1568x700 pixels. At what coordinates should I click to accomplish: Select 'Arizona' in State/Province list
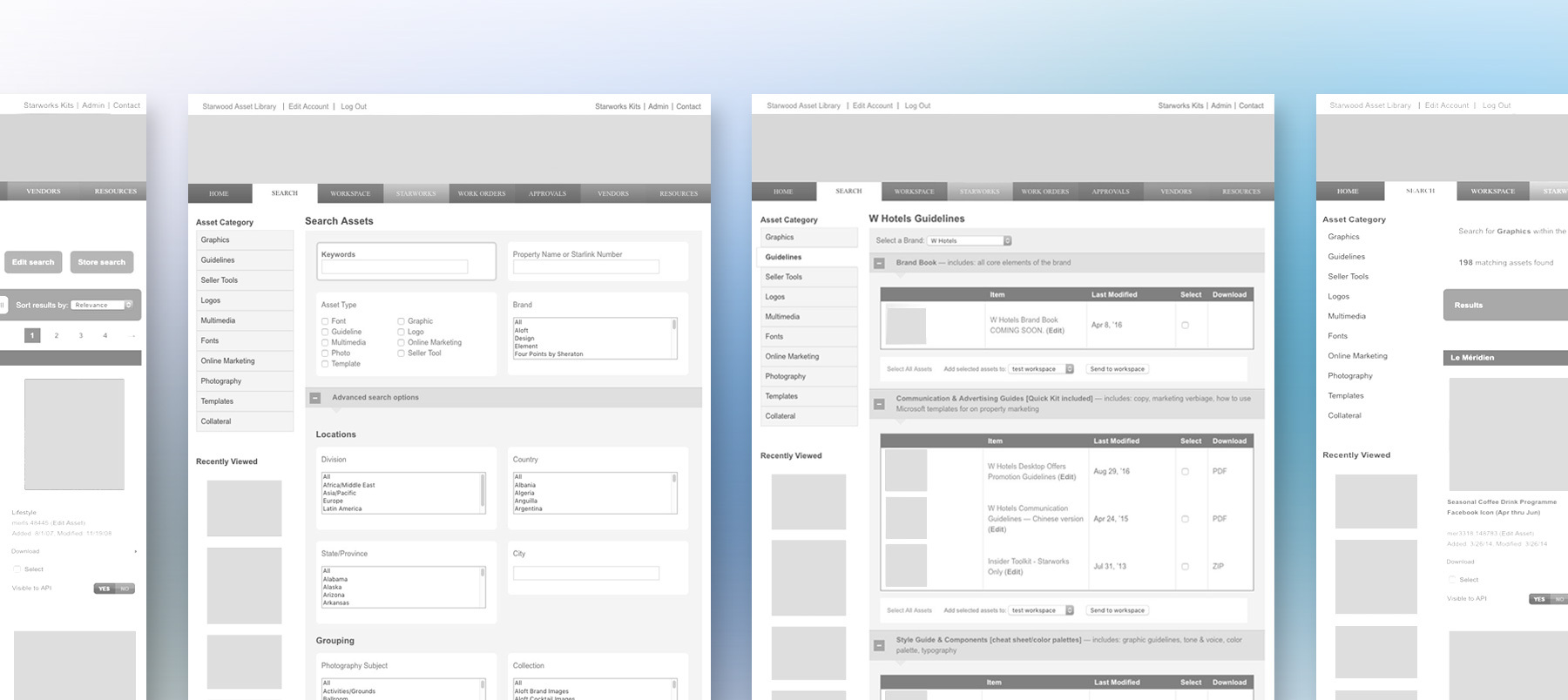[335, 596]
